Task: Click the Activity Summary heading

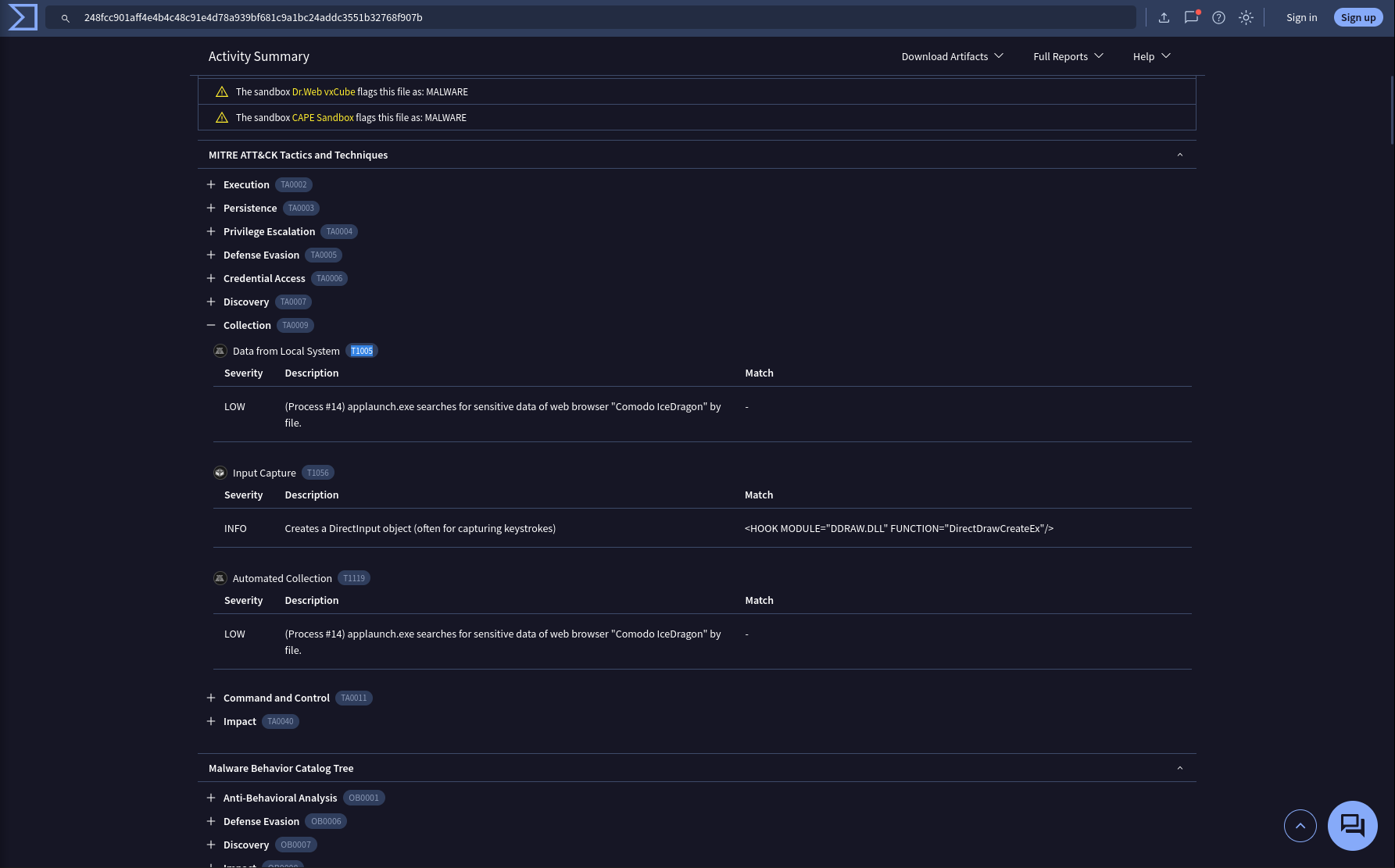Action: click(x=259, y=56)
